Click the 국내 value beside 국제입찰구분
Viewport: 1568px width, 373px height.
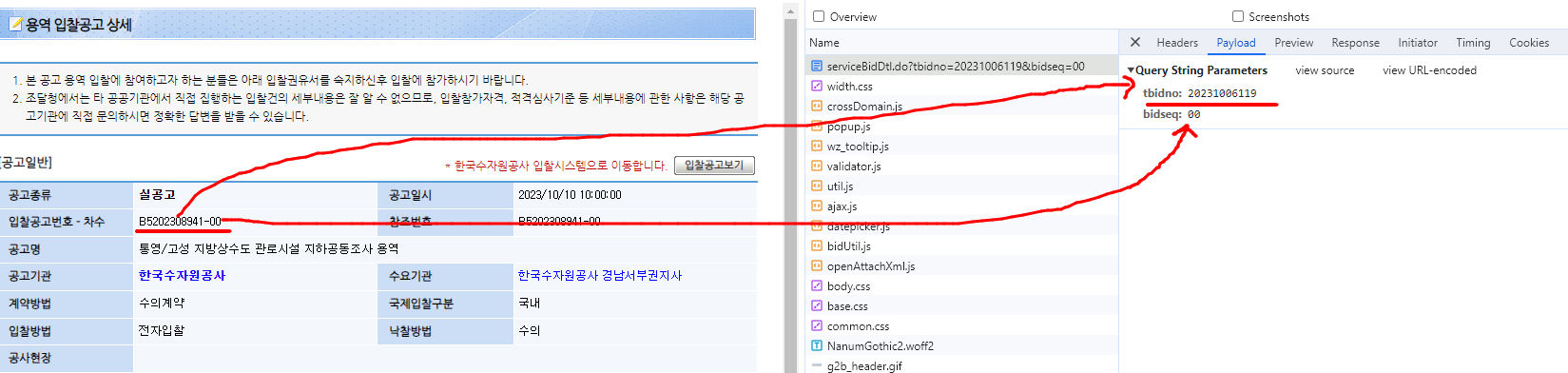pyautogui.click(x=529, y=304)
